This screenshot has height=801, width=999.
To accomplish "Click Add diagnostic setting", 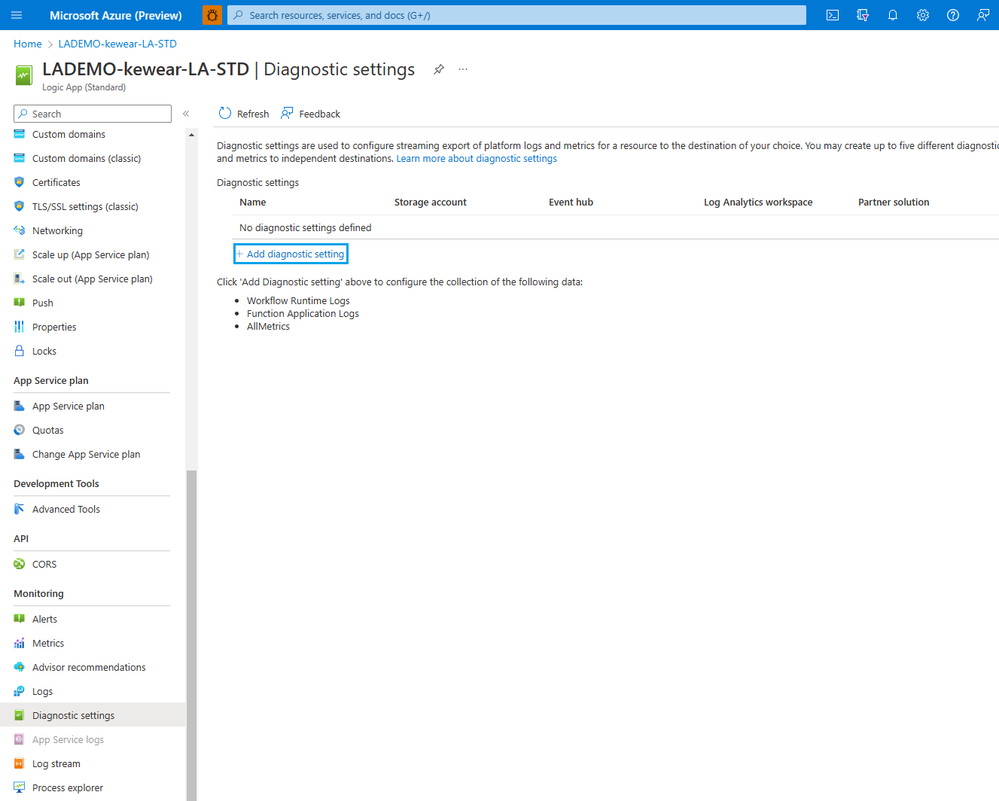I will (291, 254).
